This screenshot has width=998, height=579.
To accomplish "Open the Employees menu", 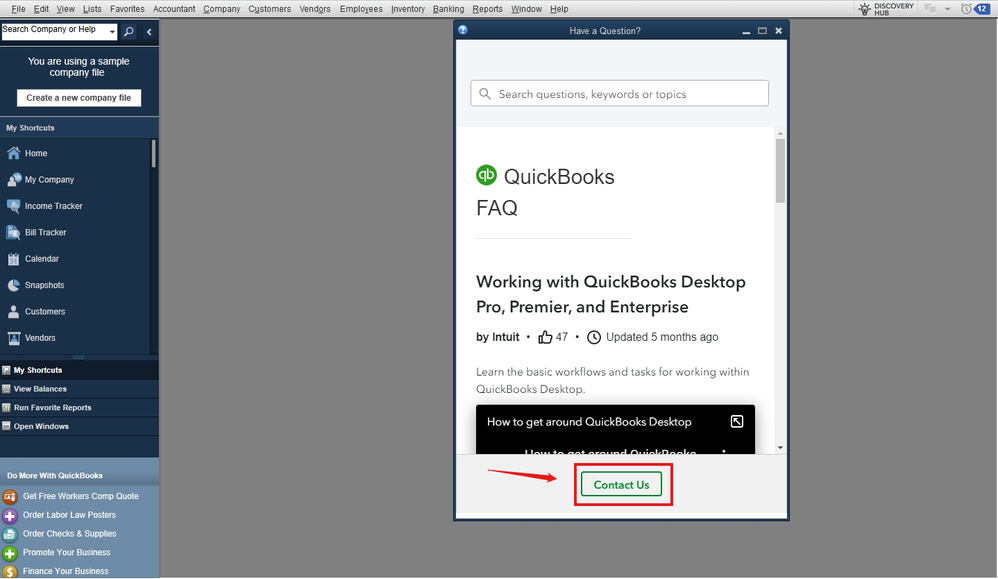I will click(361, 9).
